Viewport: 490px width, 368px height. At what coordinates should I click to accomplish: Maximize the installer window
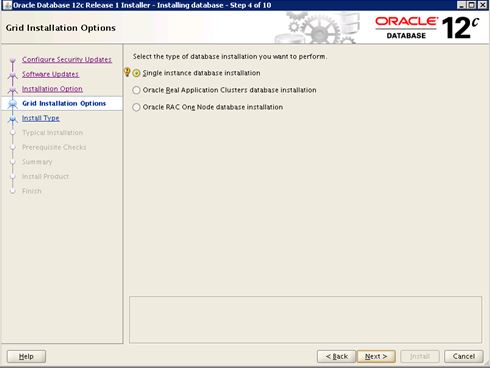pyautogui.click(x=471, y=5)
